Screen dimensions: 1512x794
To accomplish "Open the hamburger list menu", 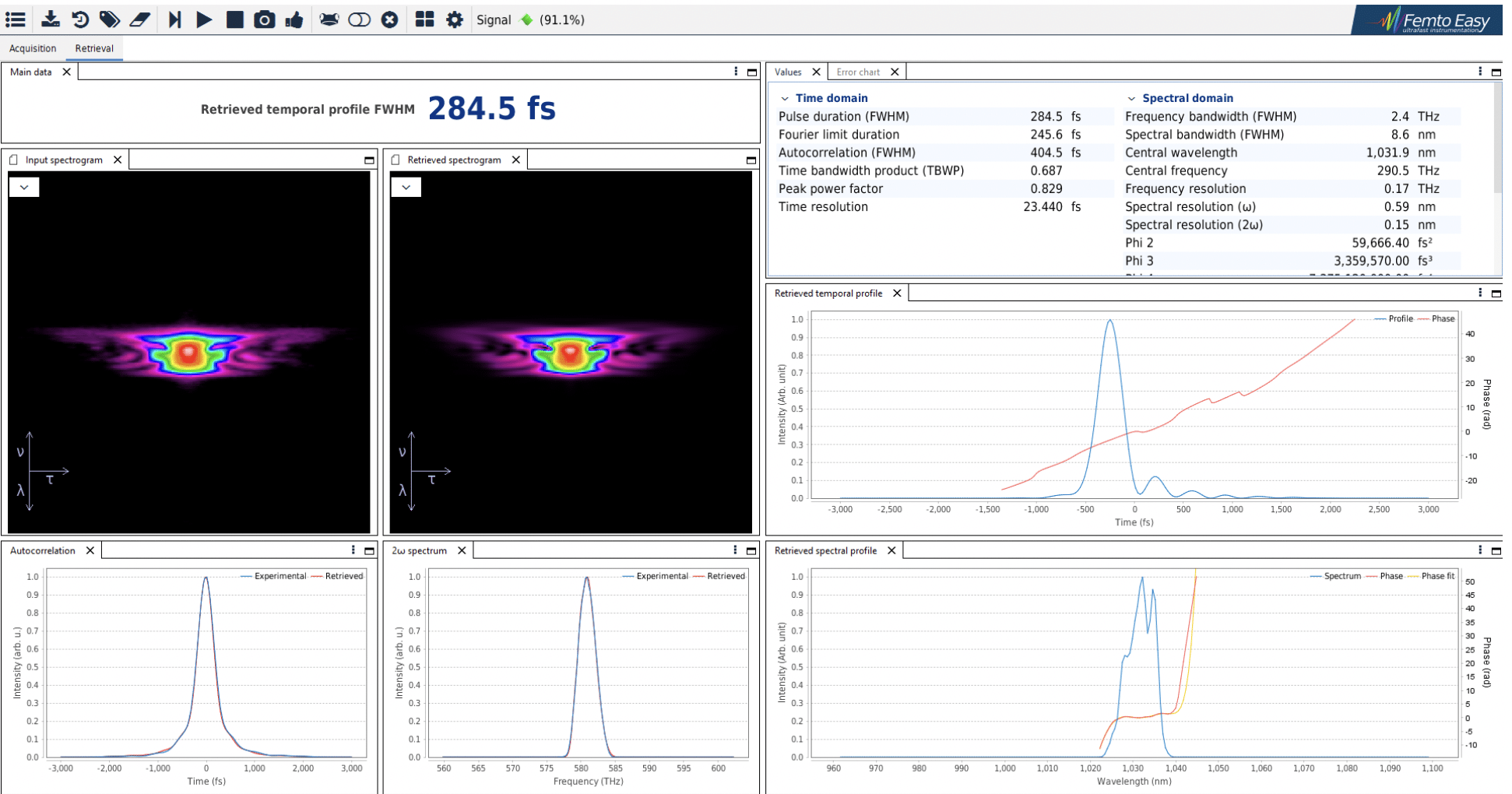I will tap(16, 19).
